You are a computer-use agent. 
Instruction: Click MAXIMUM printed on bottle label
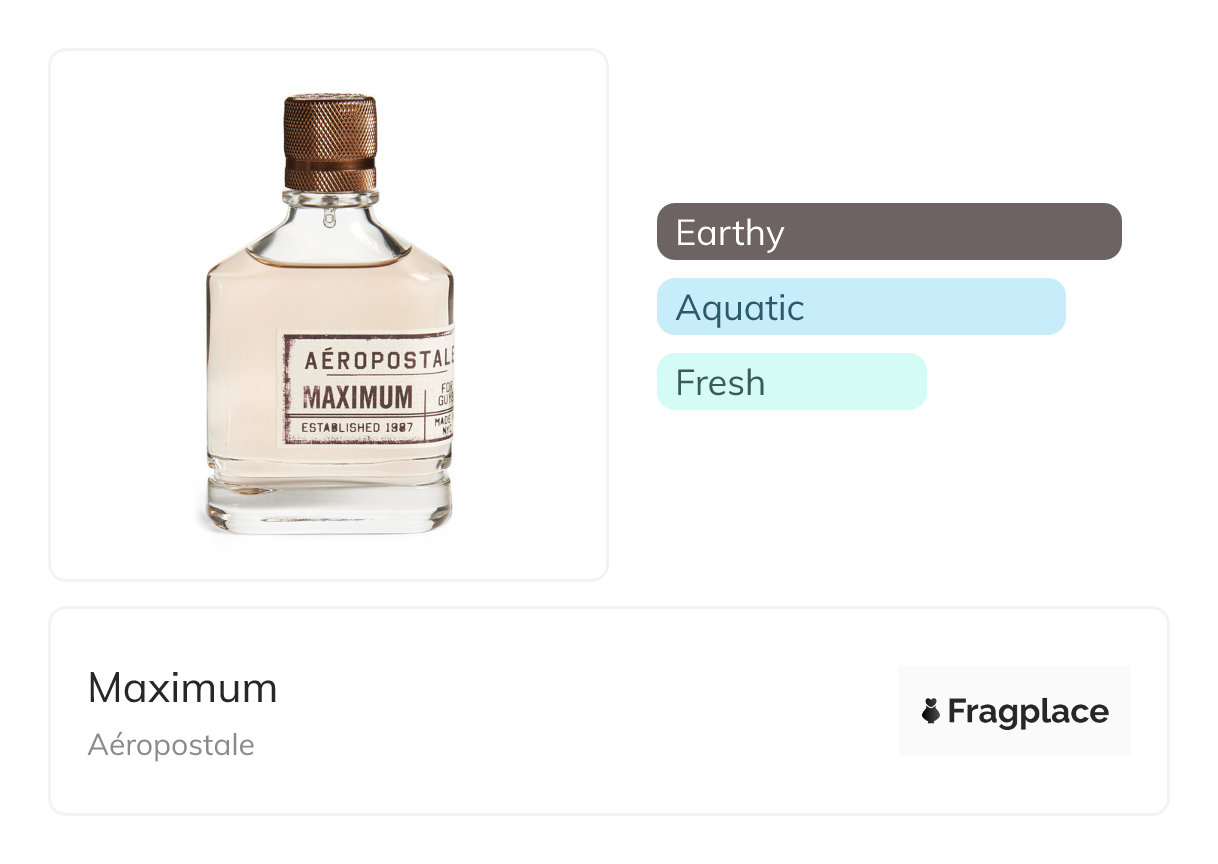point(356,398)
